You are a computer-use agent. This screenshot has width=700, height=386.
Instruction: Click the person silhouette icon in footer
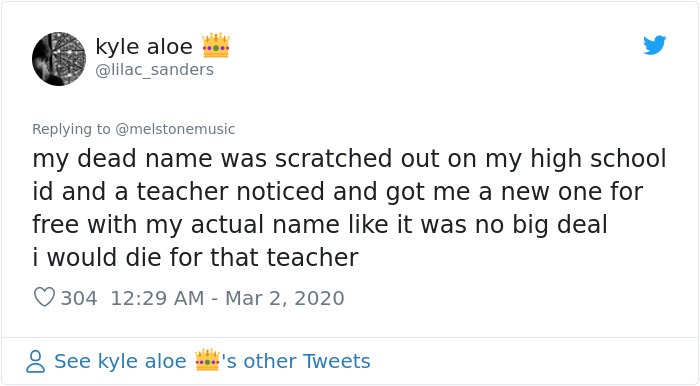pyautogui.click(x=35, y=361)
